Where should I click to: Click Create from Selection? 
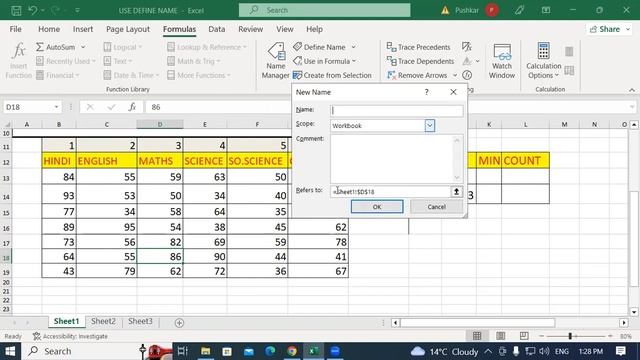click(x=332, y=75)
